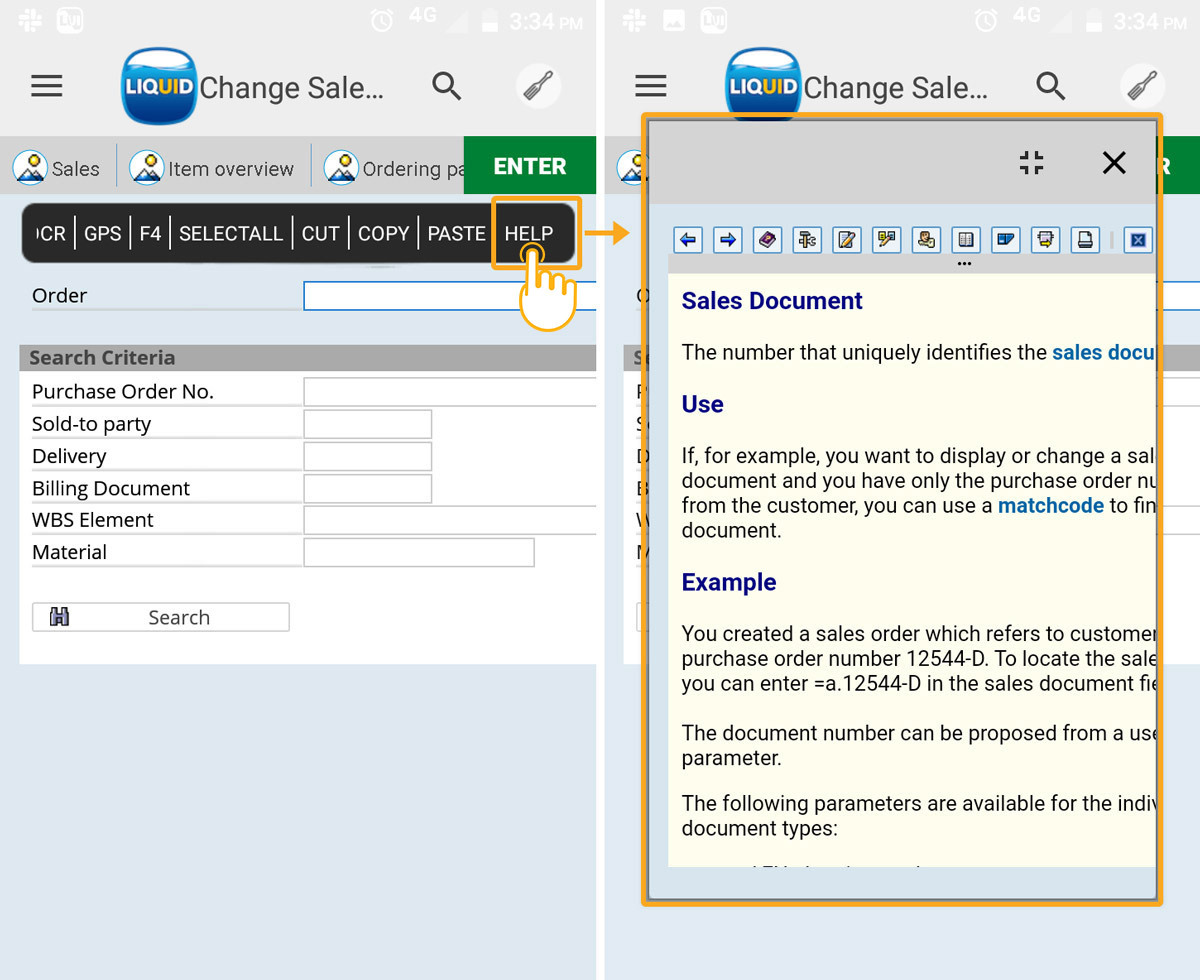Shrink the help popup using the collapse icon

pyautogui.click(x=1031, y=163)
